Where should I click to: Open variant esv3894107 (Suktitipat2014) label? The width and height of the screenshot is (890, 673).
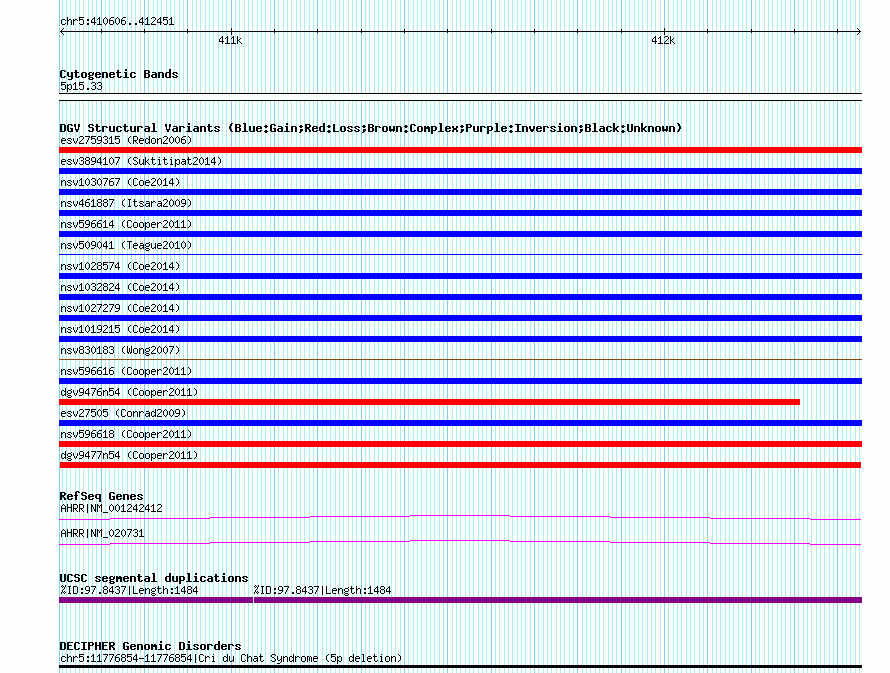tap(141, 161)
